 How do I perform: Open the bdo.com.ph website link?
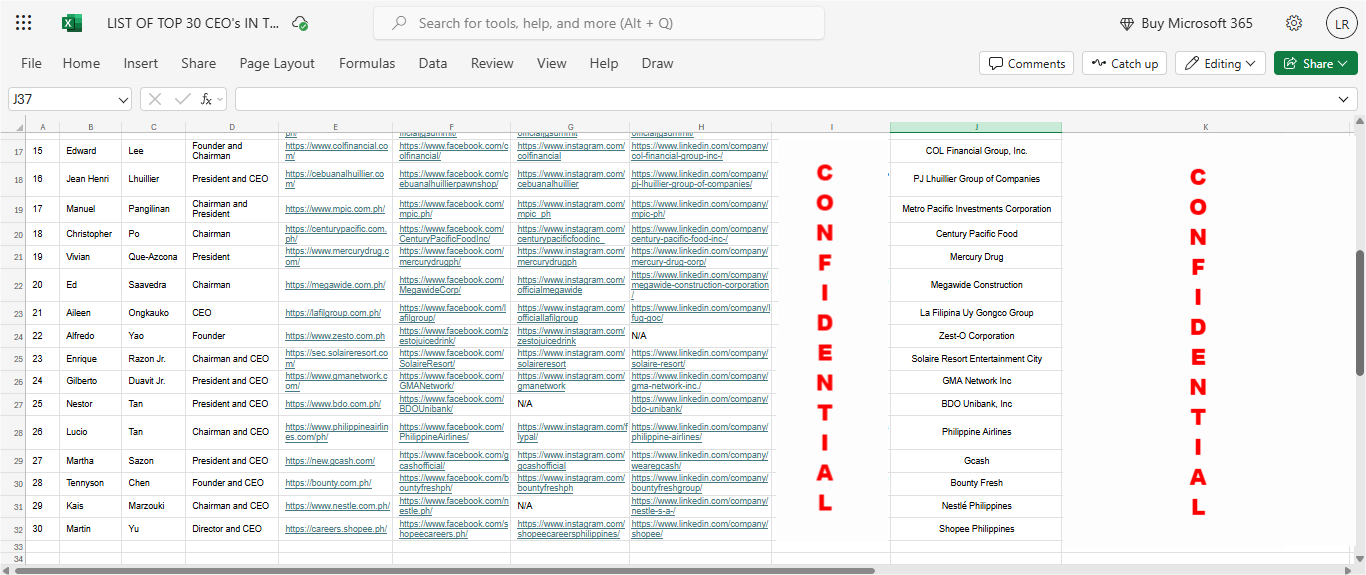coord(333,404)
